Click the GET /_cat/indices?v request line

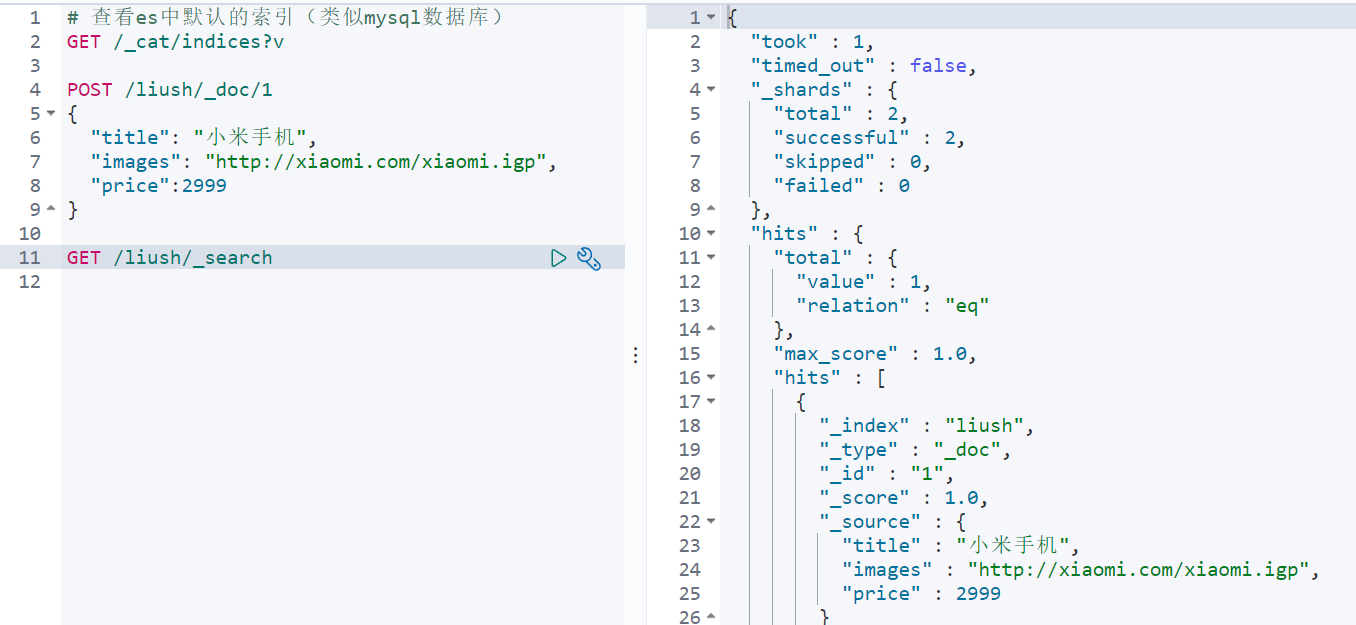tap(176, 42)
